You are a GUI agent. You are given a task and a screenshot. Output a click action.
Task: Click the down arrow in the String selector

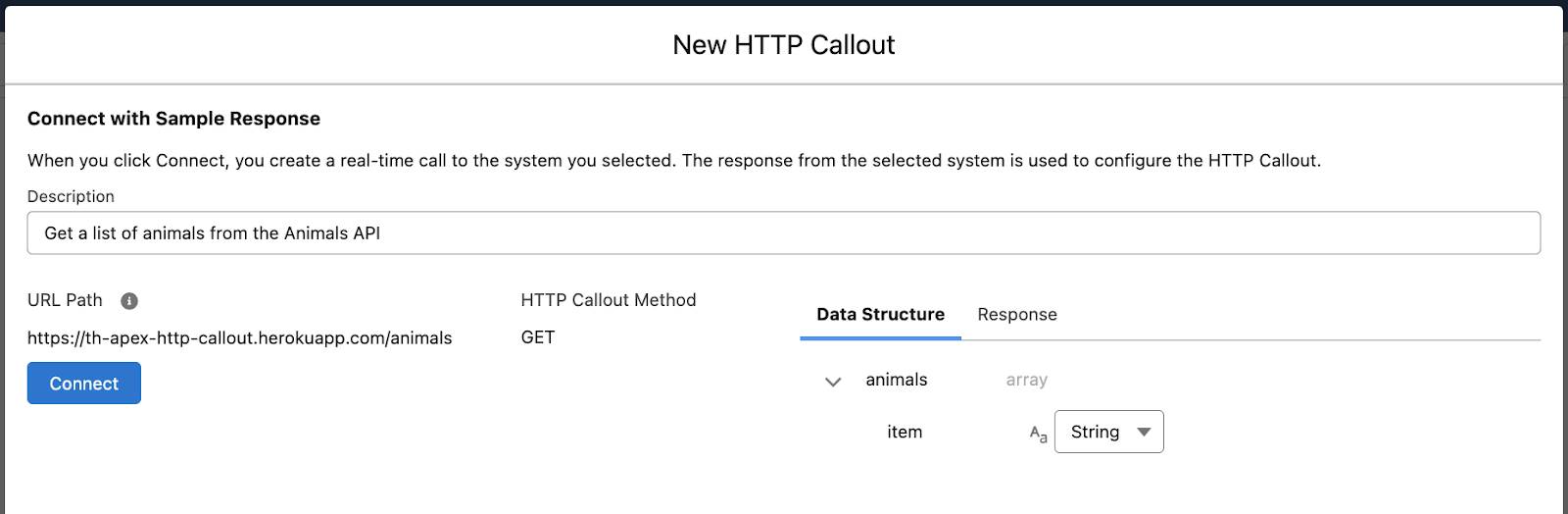pyautogui.click(x=1144, y=432)
